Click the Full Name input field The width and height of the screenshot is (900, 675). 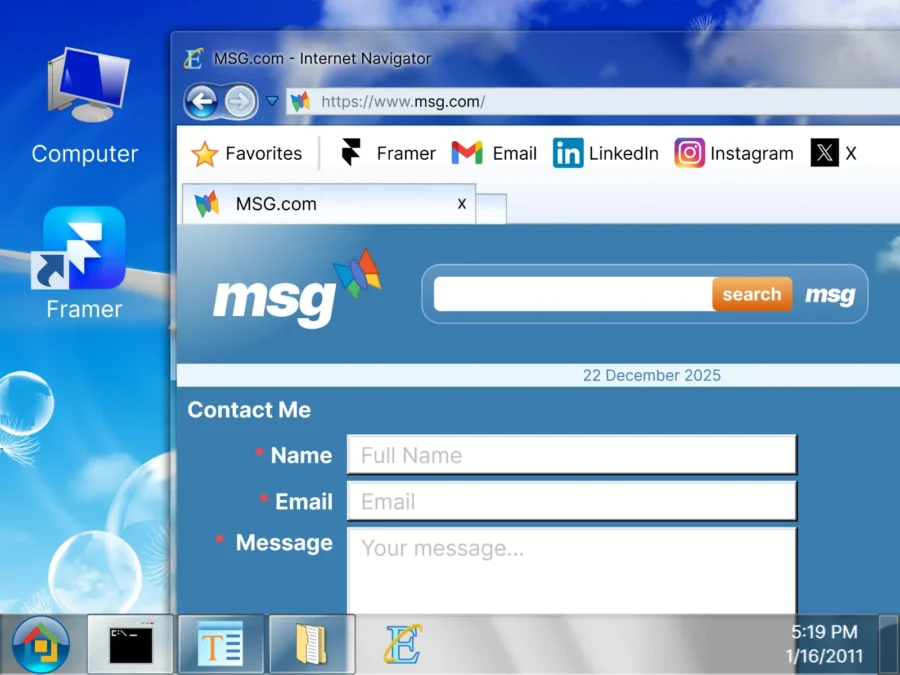572,455
